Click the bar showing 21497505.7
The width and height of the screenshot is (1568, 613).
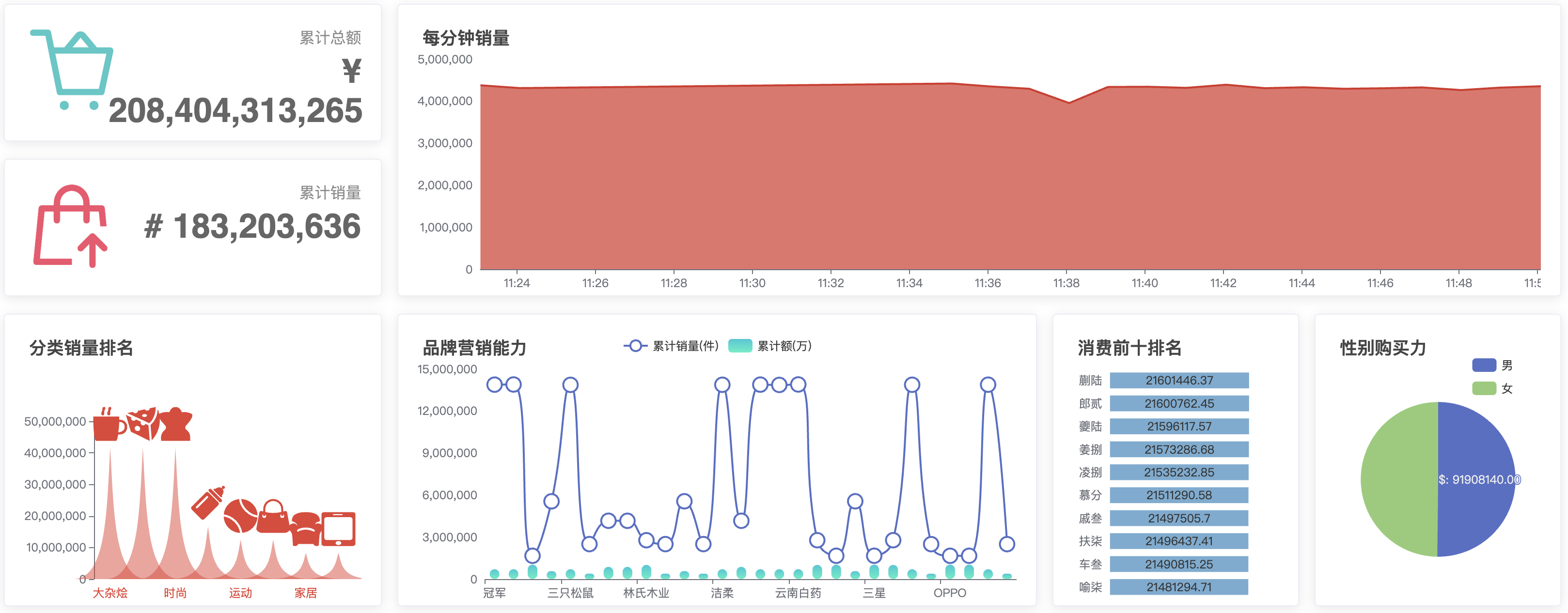tap(1179, 518)
